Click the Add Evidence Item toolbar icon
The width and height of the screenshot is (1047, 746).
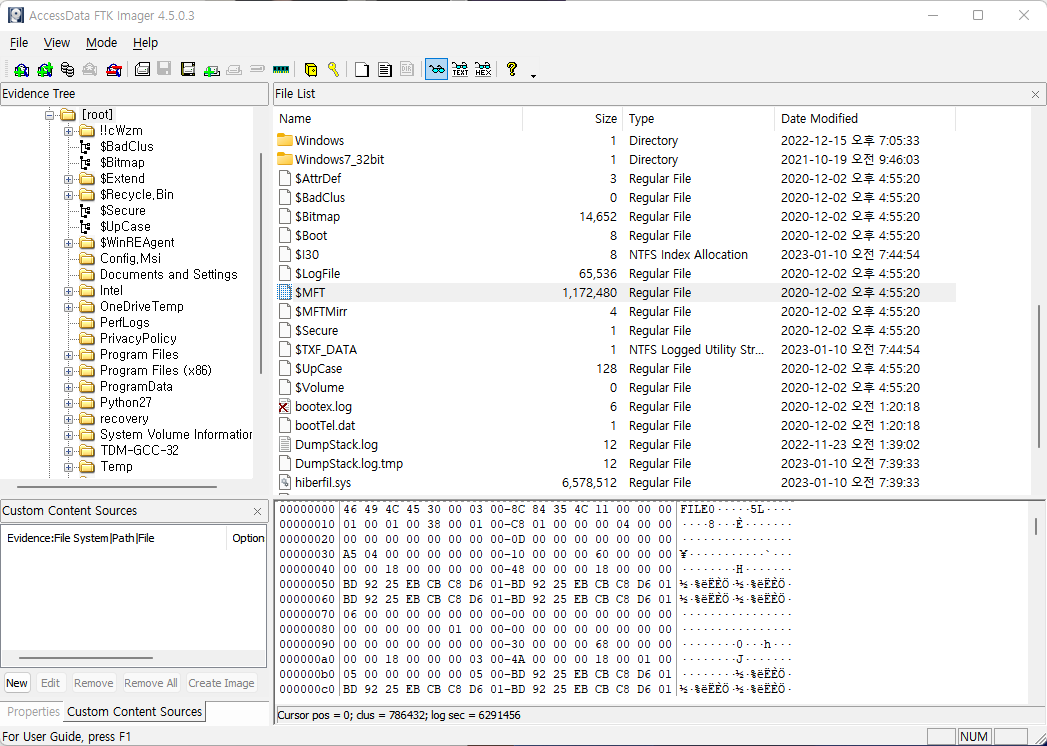pyautogui.click(x=21, y=69)
